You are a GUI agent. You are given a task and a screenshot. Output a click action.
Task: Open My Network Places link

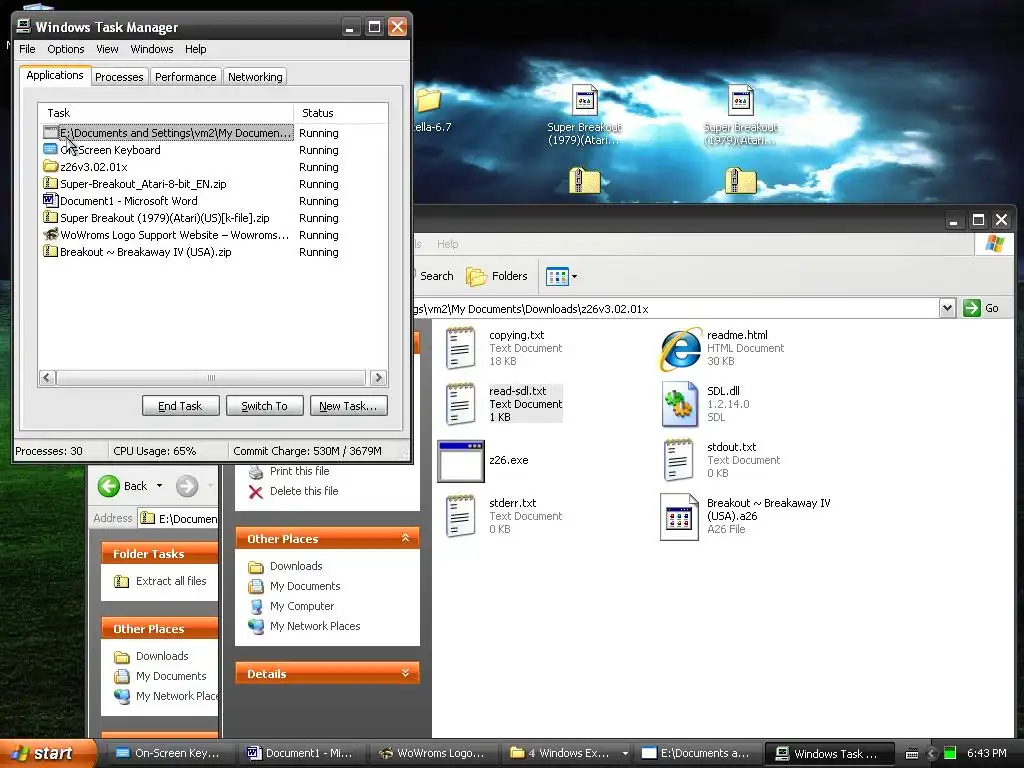click(315, 626)
